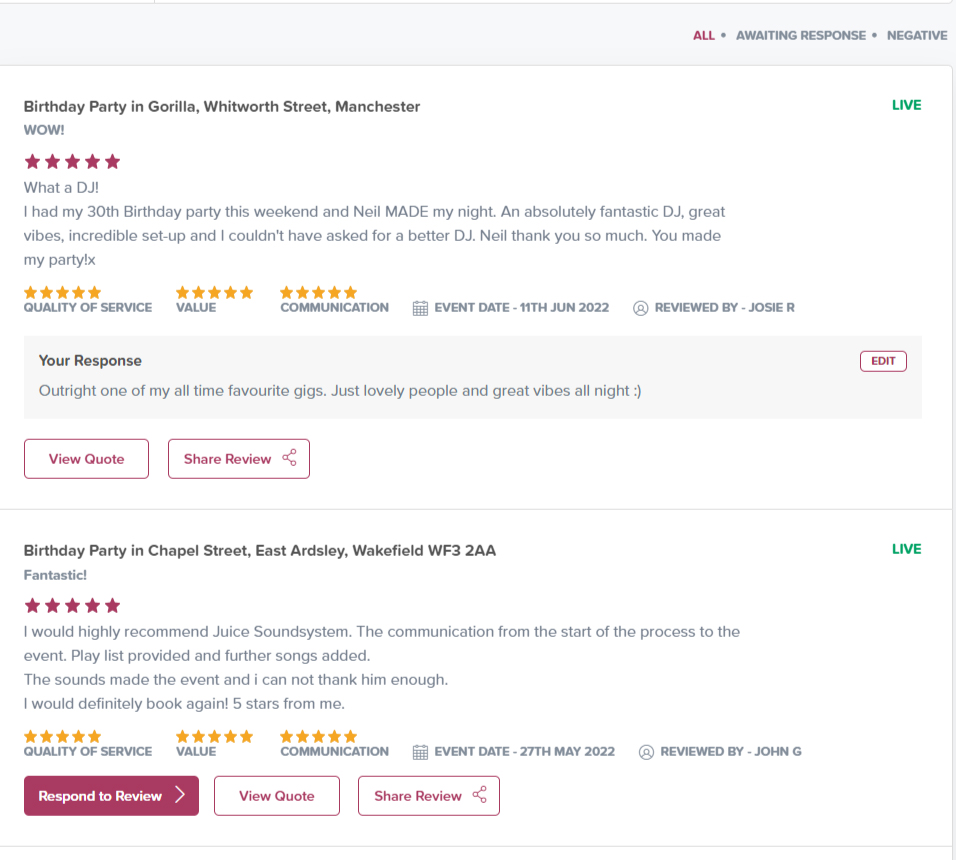View Quote for East Ardsley party
The height and width of the screenshot is (860, 956).
pos(277,796)
